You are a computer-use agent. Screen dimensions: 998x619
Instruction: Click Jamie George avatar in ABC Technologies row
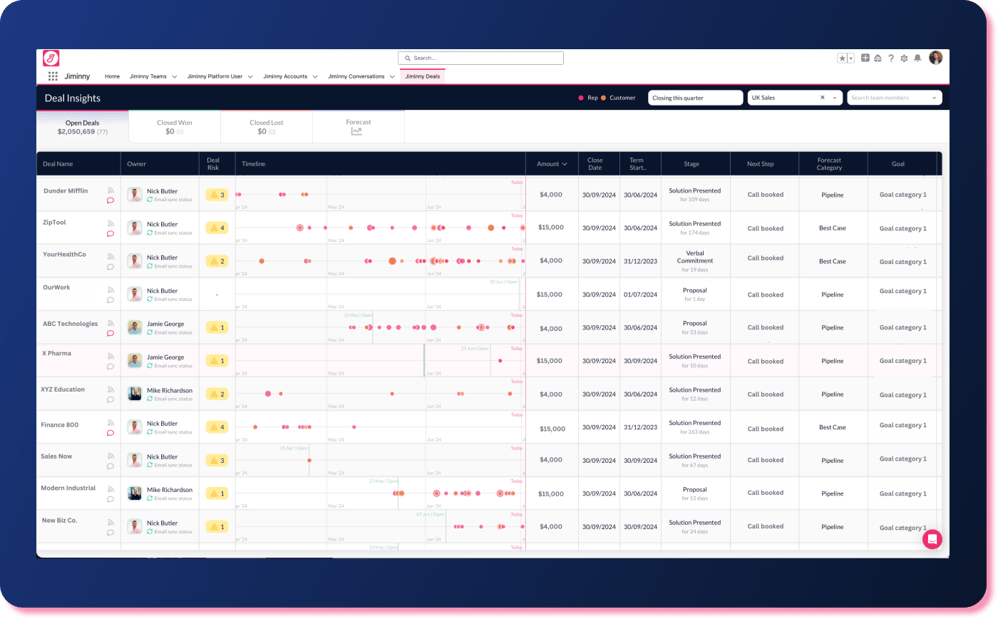coord(134,327)
